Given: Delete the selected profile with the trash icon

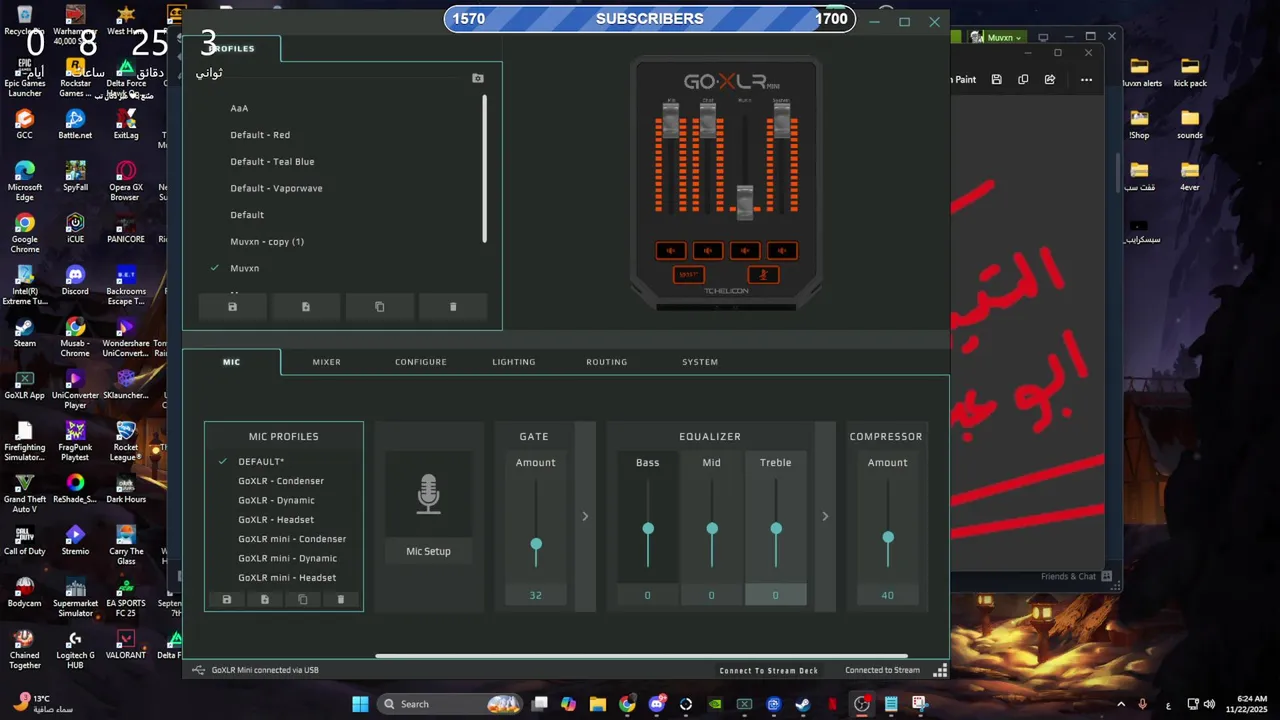Looking at the screenshot, I should 453,307.
